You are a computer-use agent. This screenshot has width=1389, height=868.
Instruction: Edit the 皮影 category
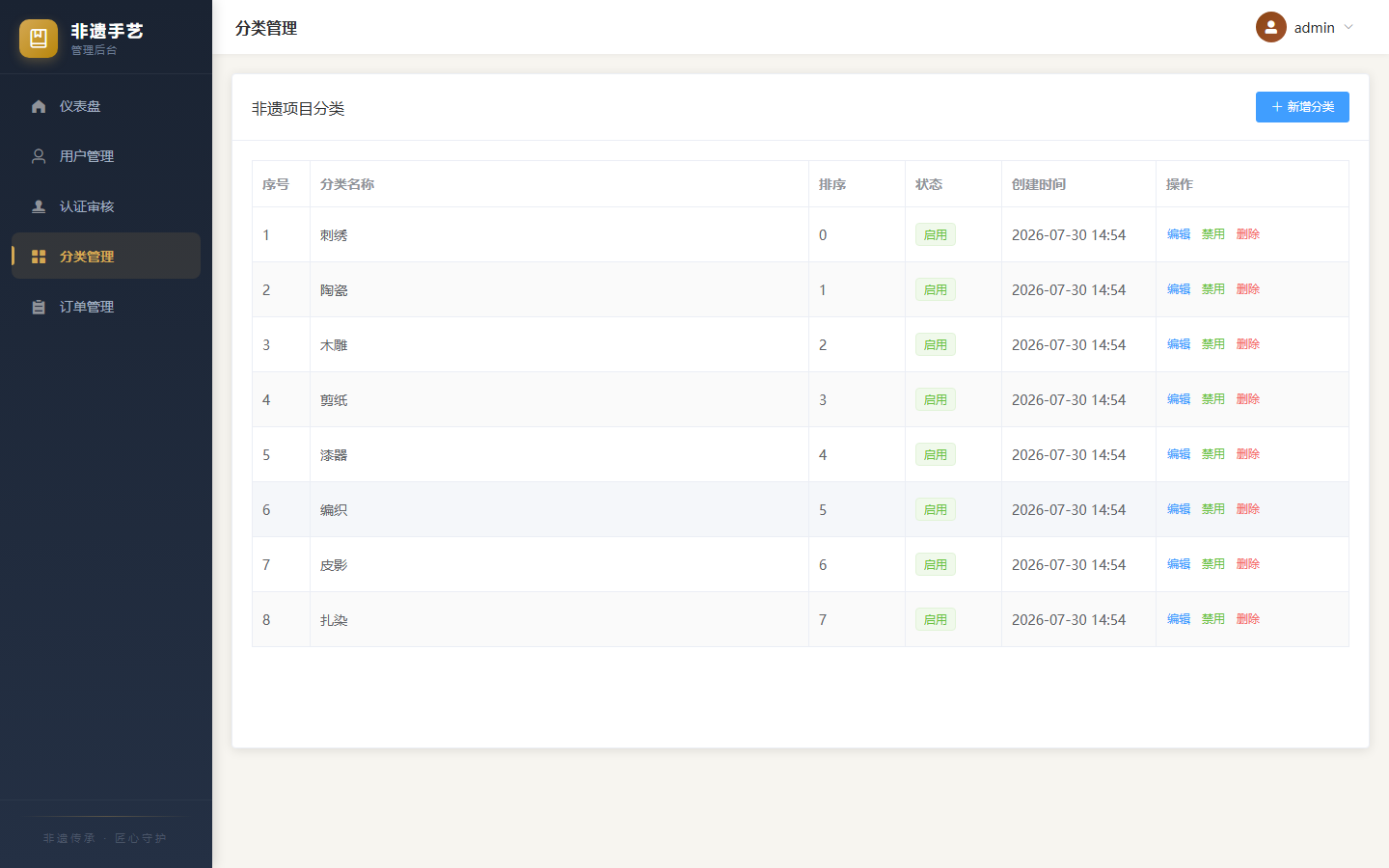(1179, 564)
